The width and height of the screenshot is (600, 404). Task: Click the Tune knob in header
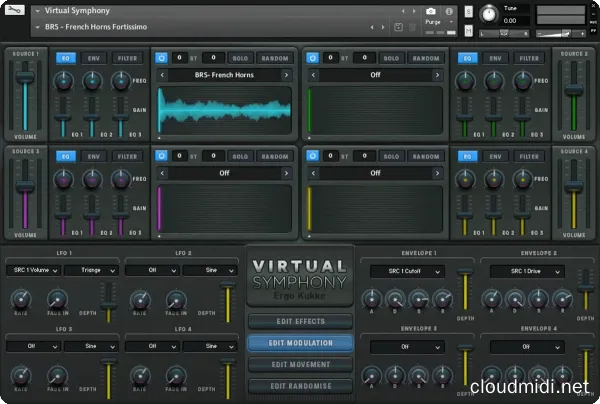pos(489,14)
